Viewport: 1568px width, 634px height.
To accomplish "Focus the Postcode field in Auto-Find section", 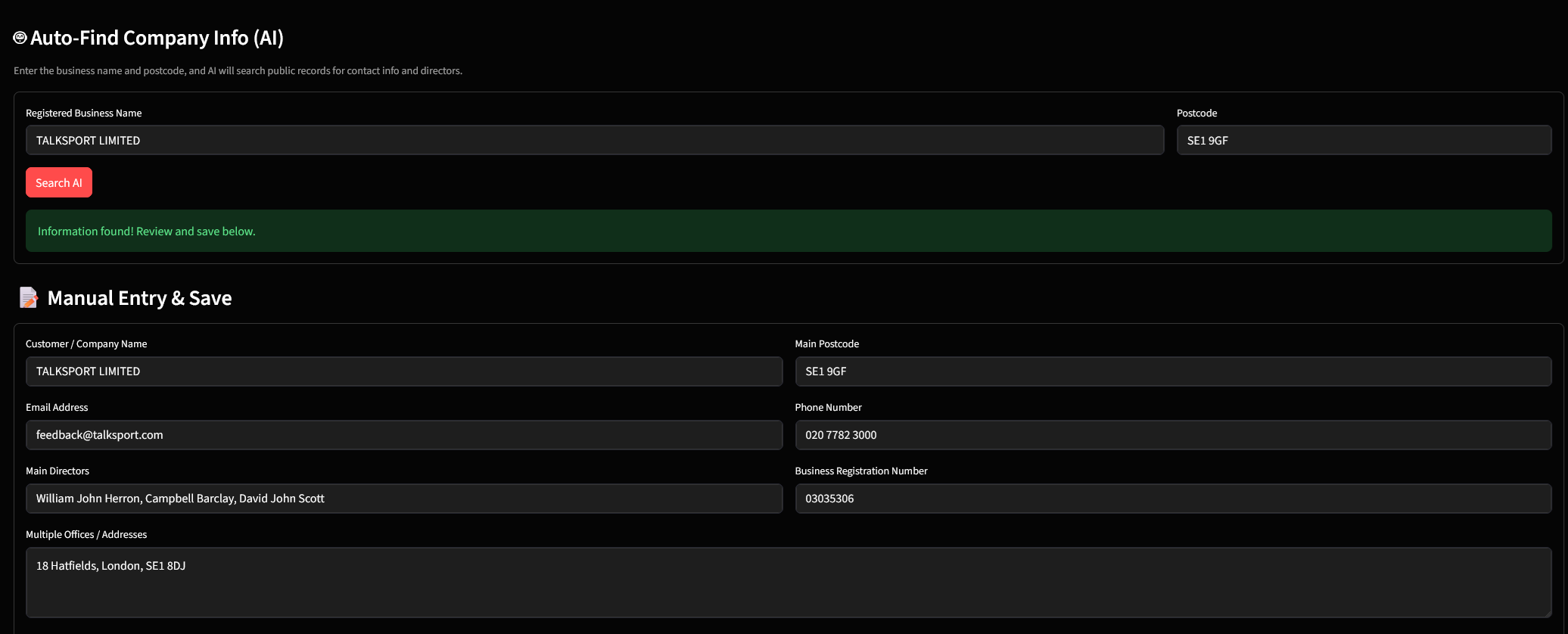I will tap(1364, 140).
